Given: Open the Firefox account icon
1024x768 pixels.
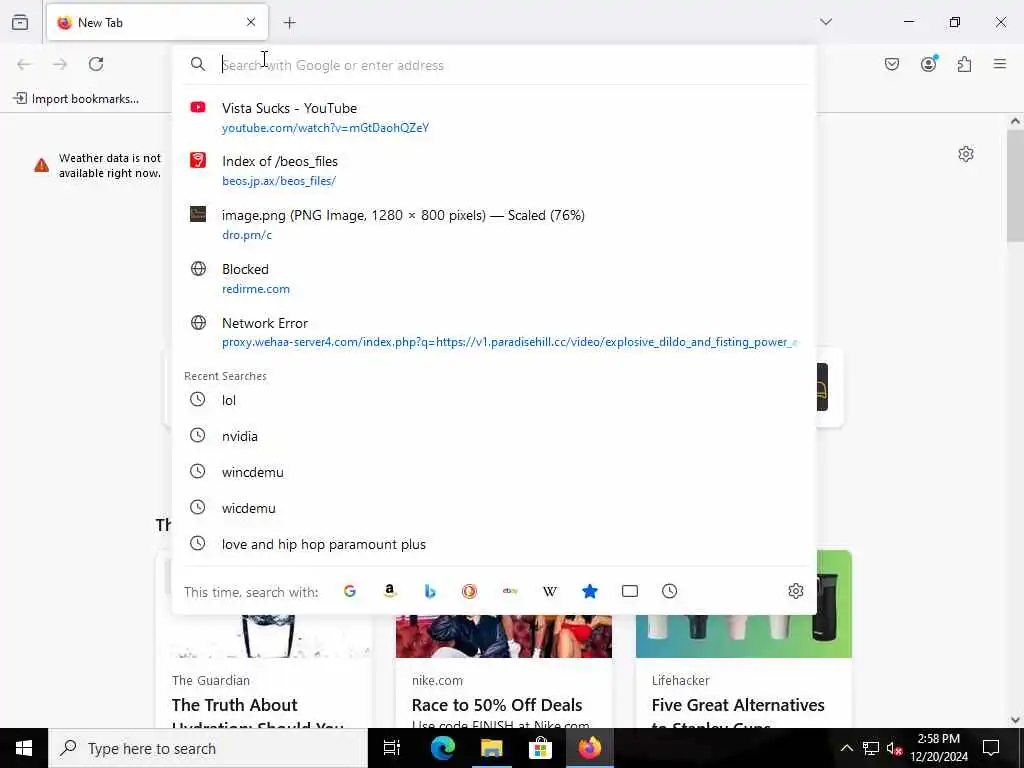Looking at the screenshot, I should pyautogui.click(x=928, y=63).
